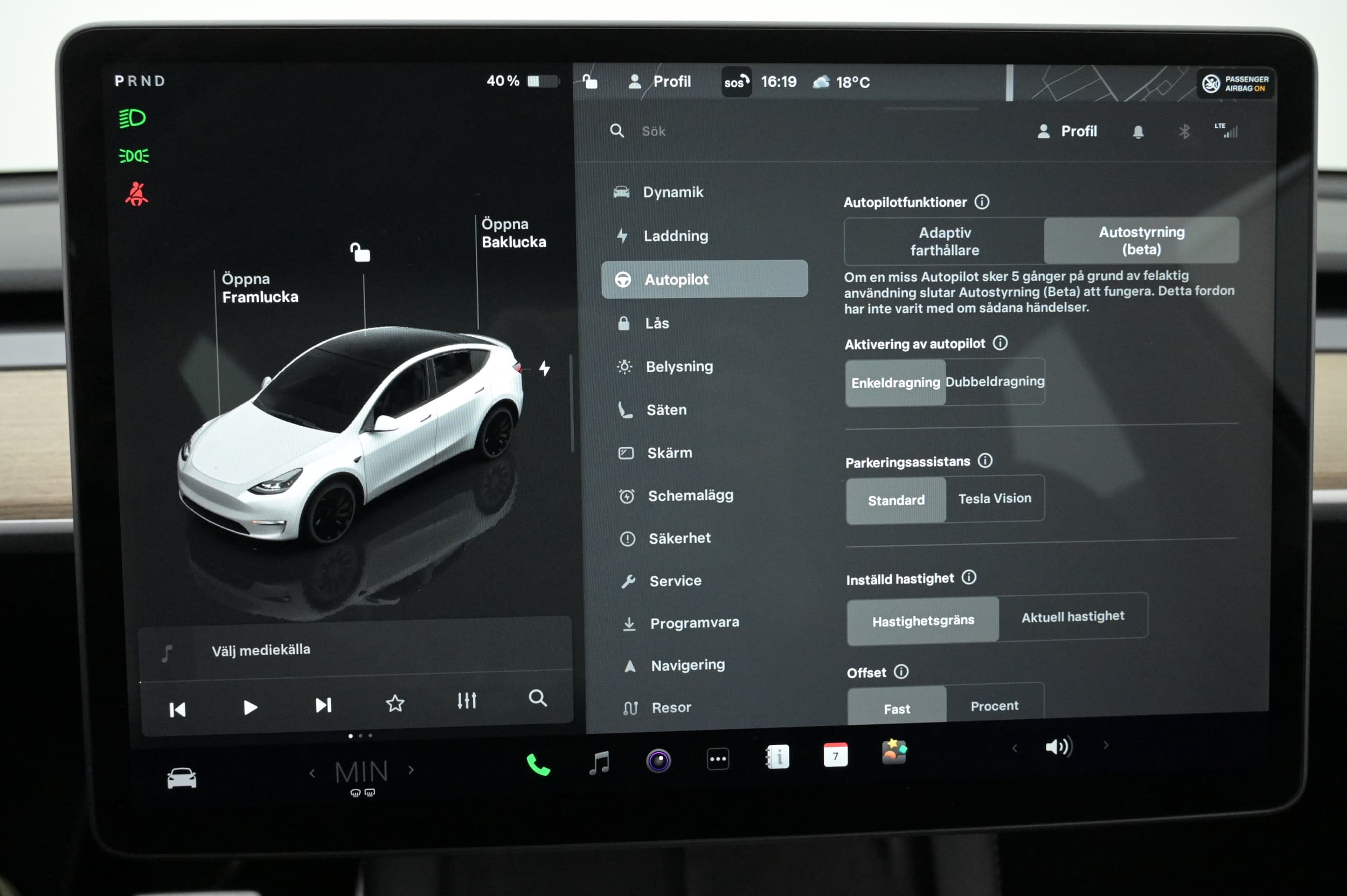This screenshot has height=896, width=1347.
Task: Show info for Offset
Action: click(901, 671)
